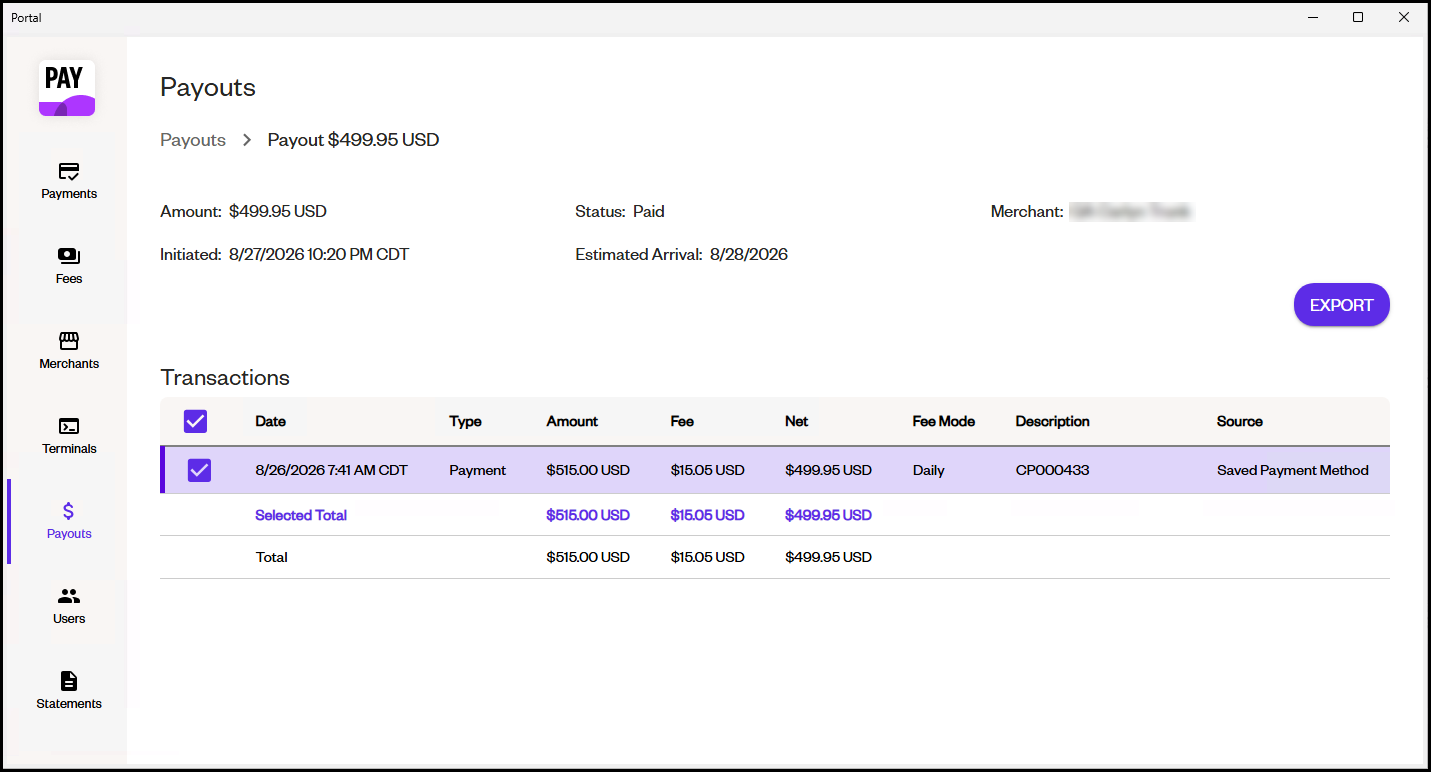Click the EXPORT button

pos(1341,305)
